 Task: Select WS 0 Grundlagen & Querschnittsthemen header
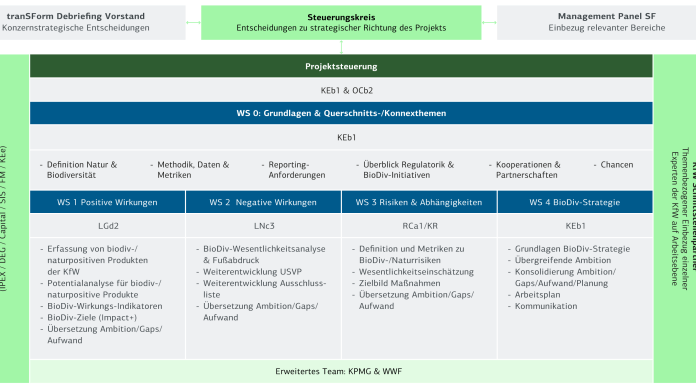coord(341,113)
